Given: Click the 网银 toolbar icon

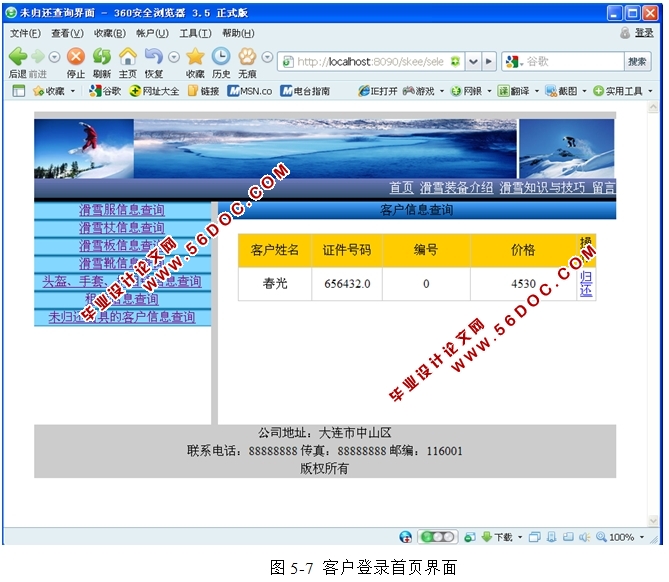Looking at the screenshot, I should pos(456,91).
